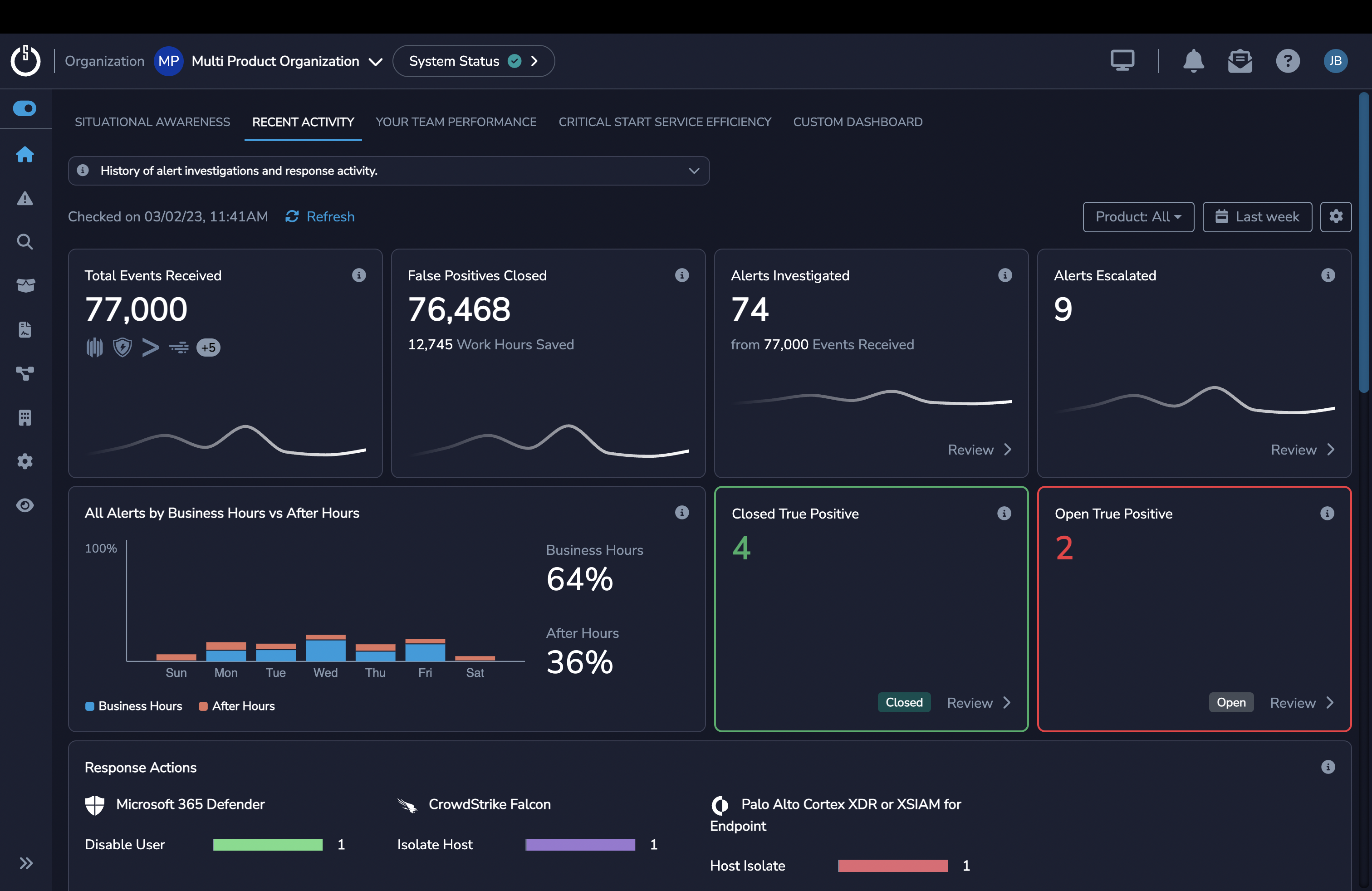Open the Home sidebar icon

point(25,154)
